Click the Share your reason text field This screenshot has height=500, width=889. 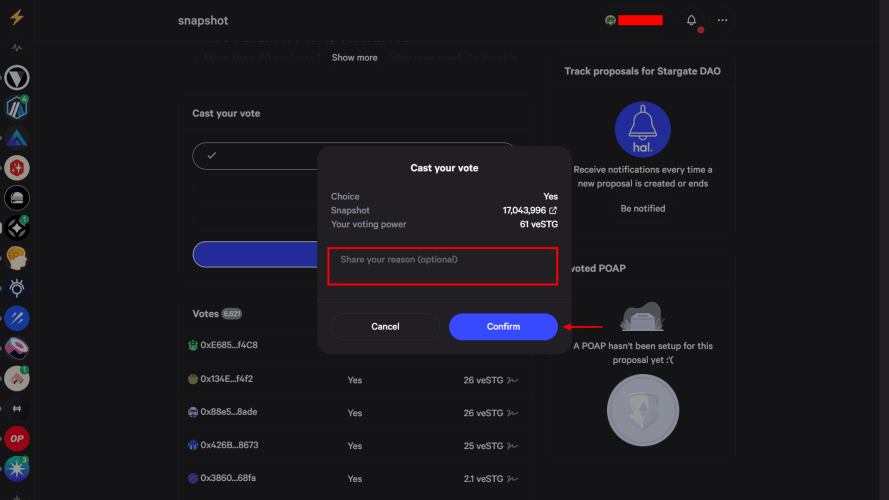pyautogui.click(x=443, y=266)
